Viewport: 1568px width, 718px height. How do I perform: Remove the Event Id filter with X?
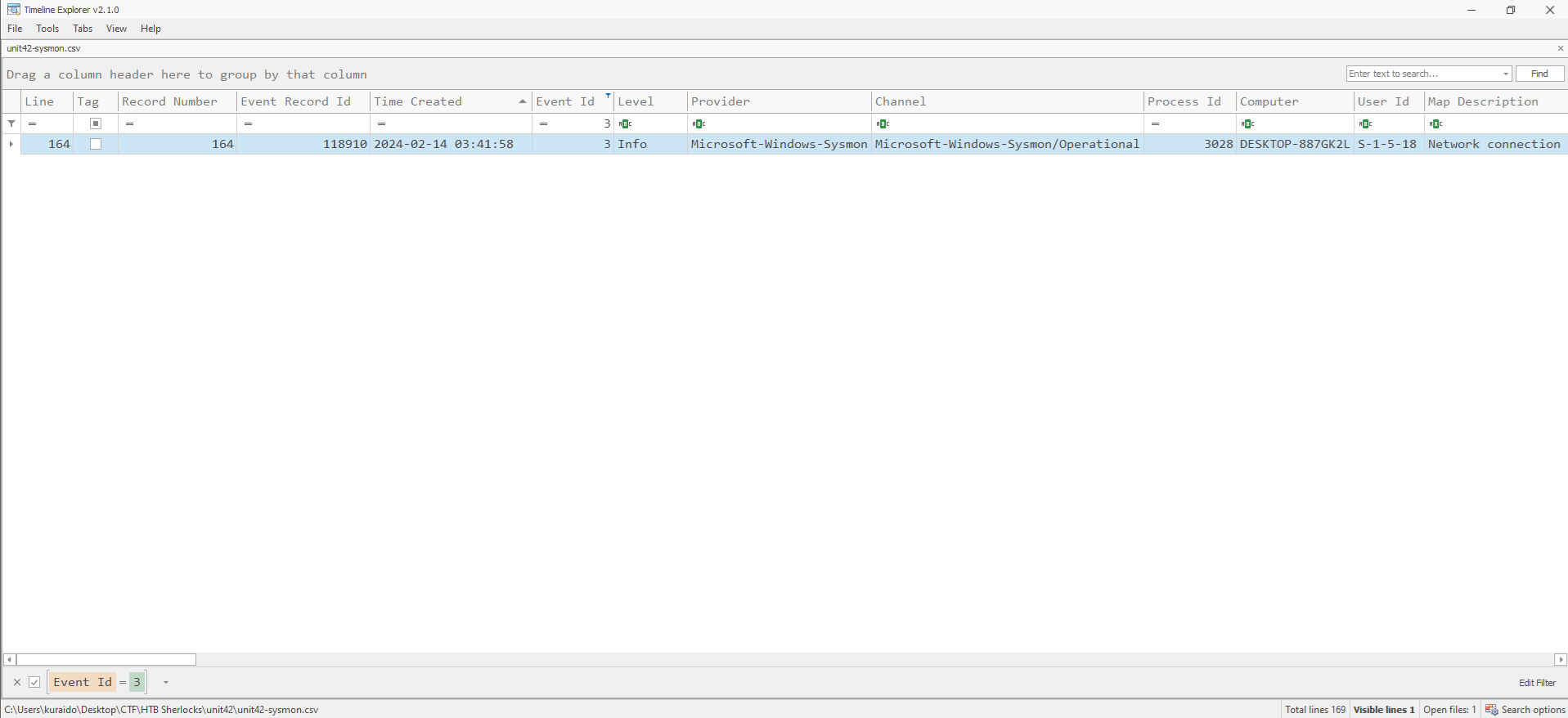pos(17,682)
